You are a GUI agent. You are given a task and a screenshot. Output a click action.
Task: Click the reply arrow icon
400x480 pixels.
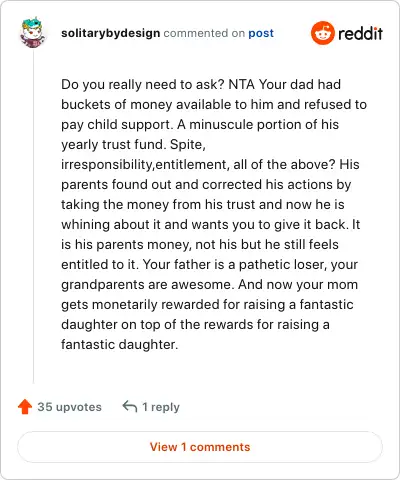(130, 407)
